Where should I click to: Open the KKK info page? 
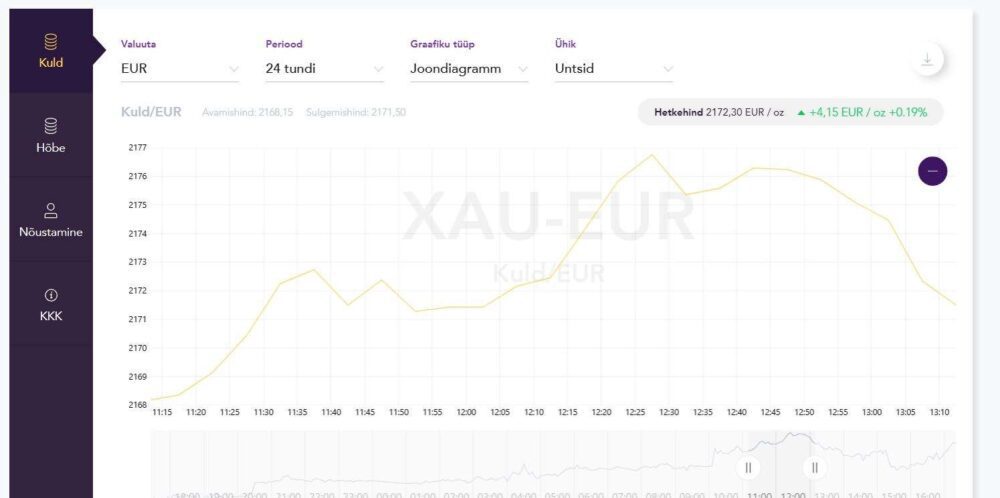click(x=50, y=305)
